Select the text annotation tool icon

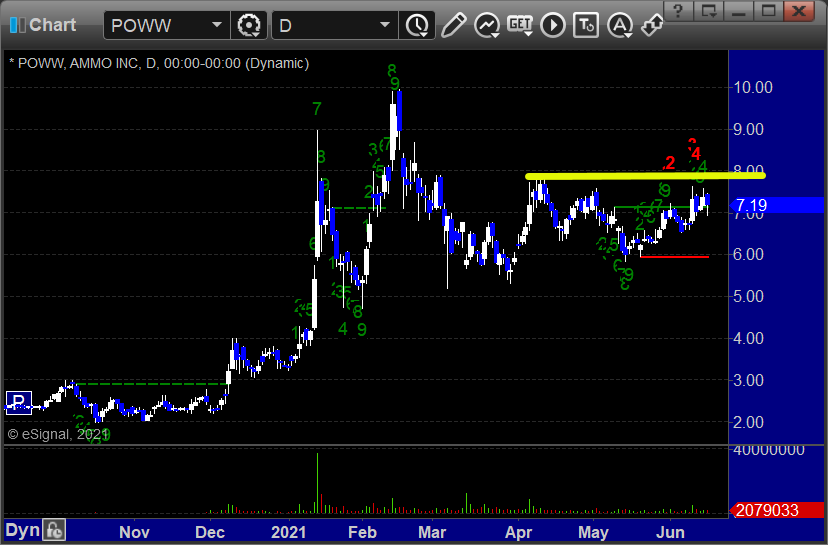coord(586,25)
